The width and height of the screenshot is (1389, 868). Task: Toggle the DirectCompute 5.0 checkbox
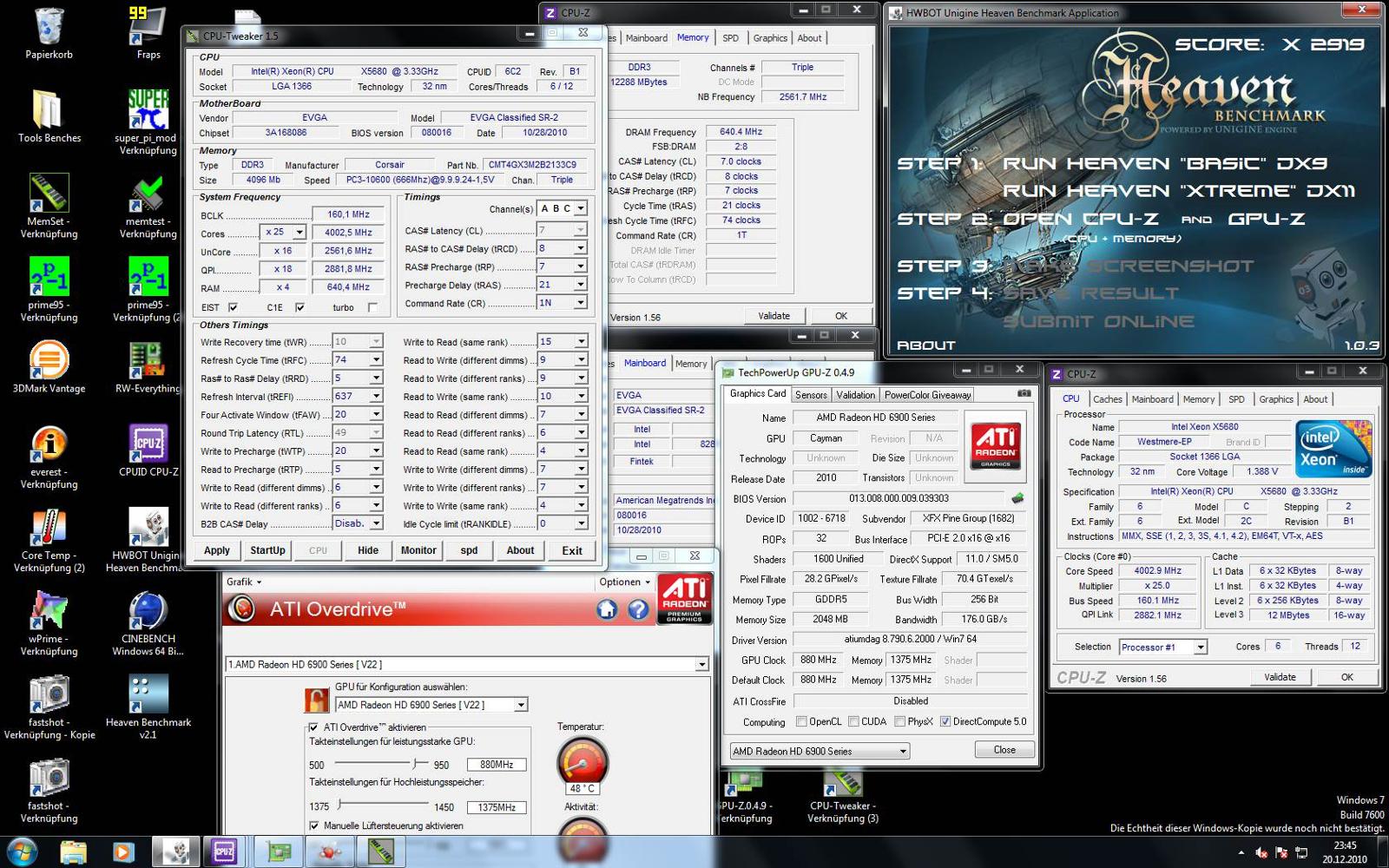tap(945, 721)
